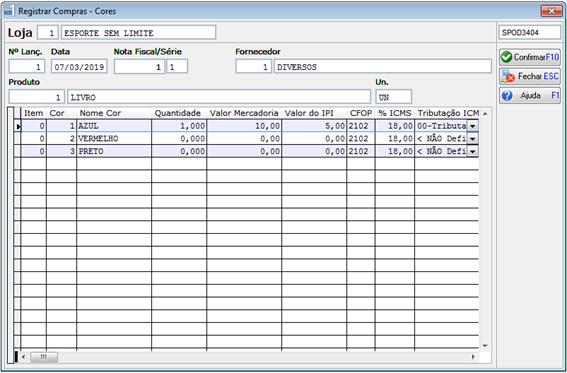
Task: Click the blue question mark Ajuda icon
Action: (507, 95)
